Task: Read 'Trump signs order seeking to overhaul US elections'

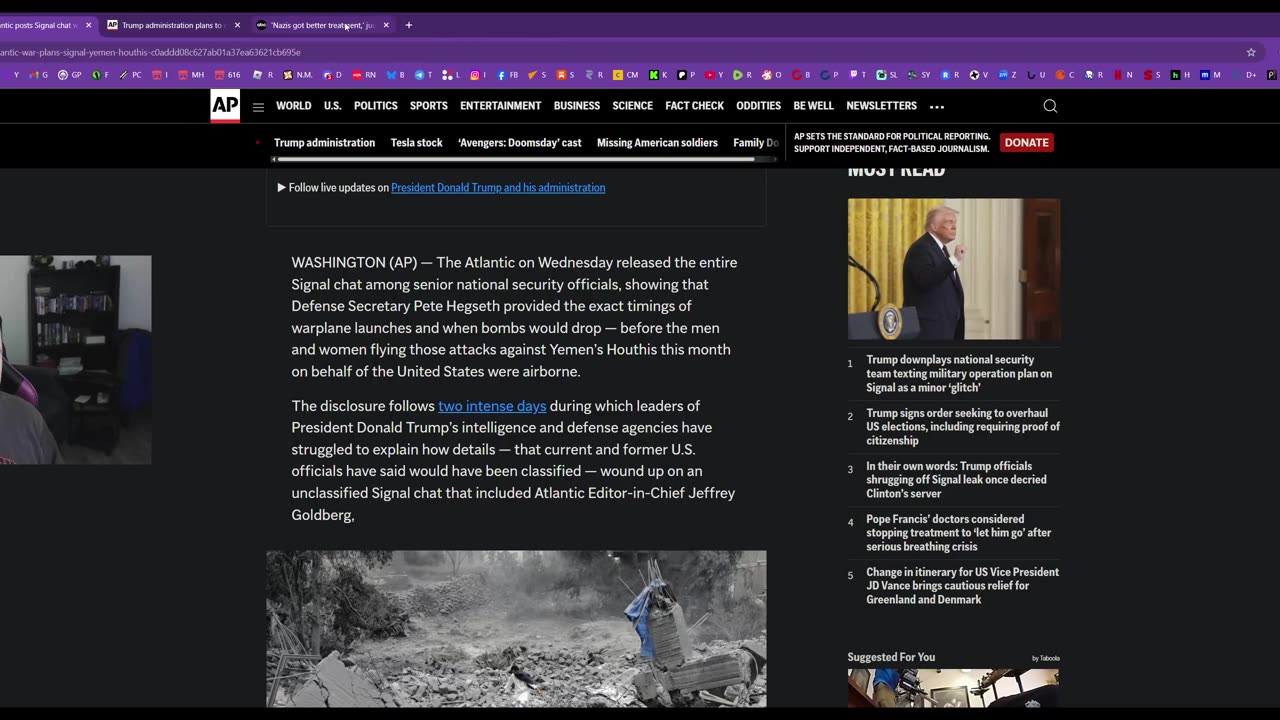Action: tap(963, 426)
